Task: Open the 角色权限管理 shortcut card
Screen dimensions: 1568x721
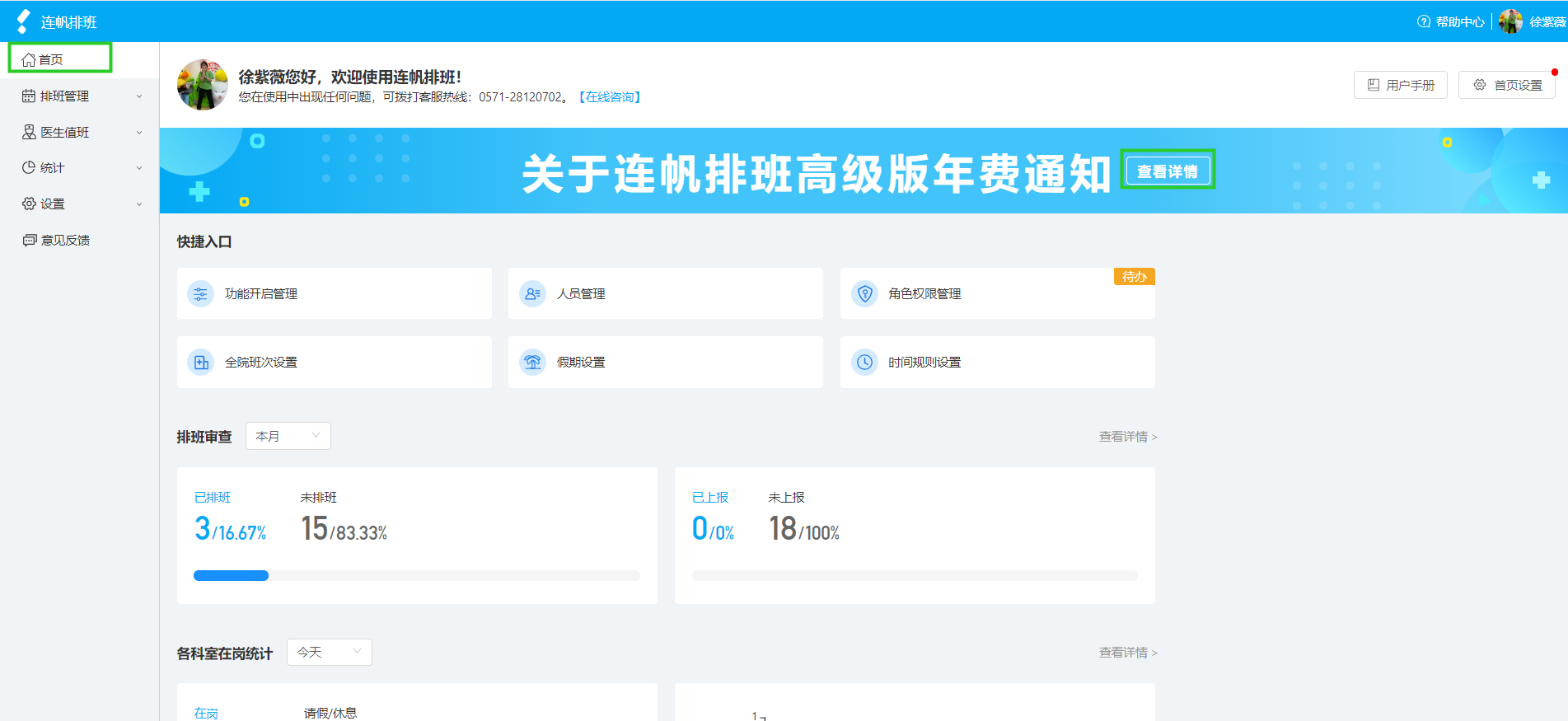Action: coord(998,293)
